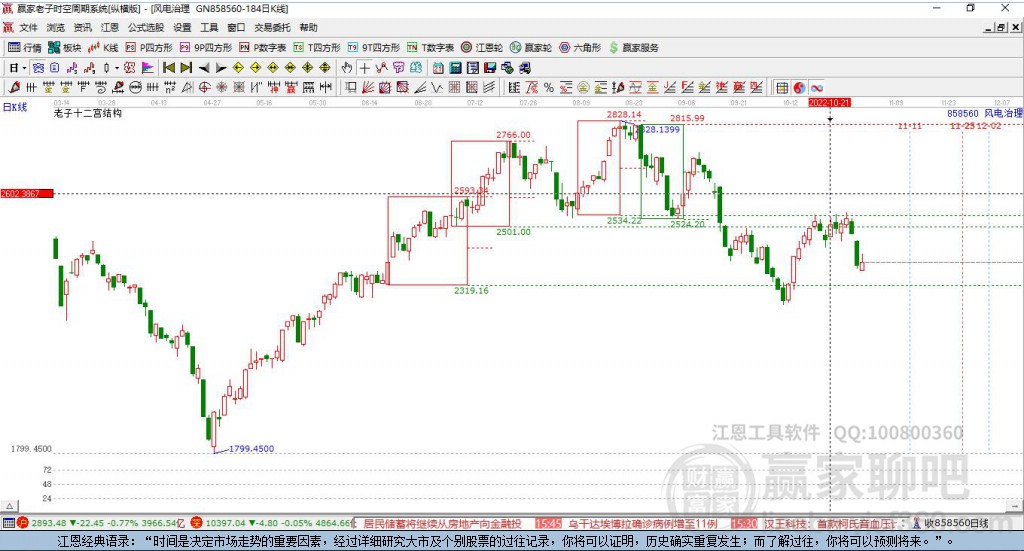This screenshot has width=1024, height=551.
Task: Click the black right arrow icon
Action: (221, 68)
